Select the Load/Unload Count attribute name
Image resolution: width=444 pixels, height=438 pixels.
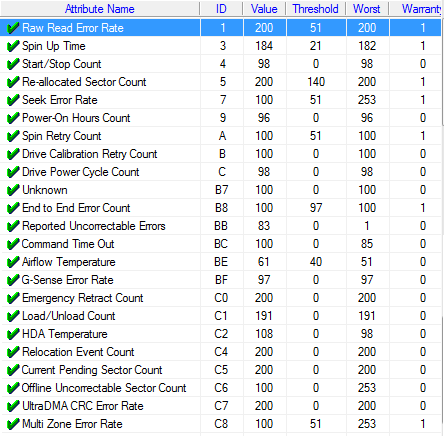(x=68, y=316)
